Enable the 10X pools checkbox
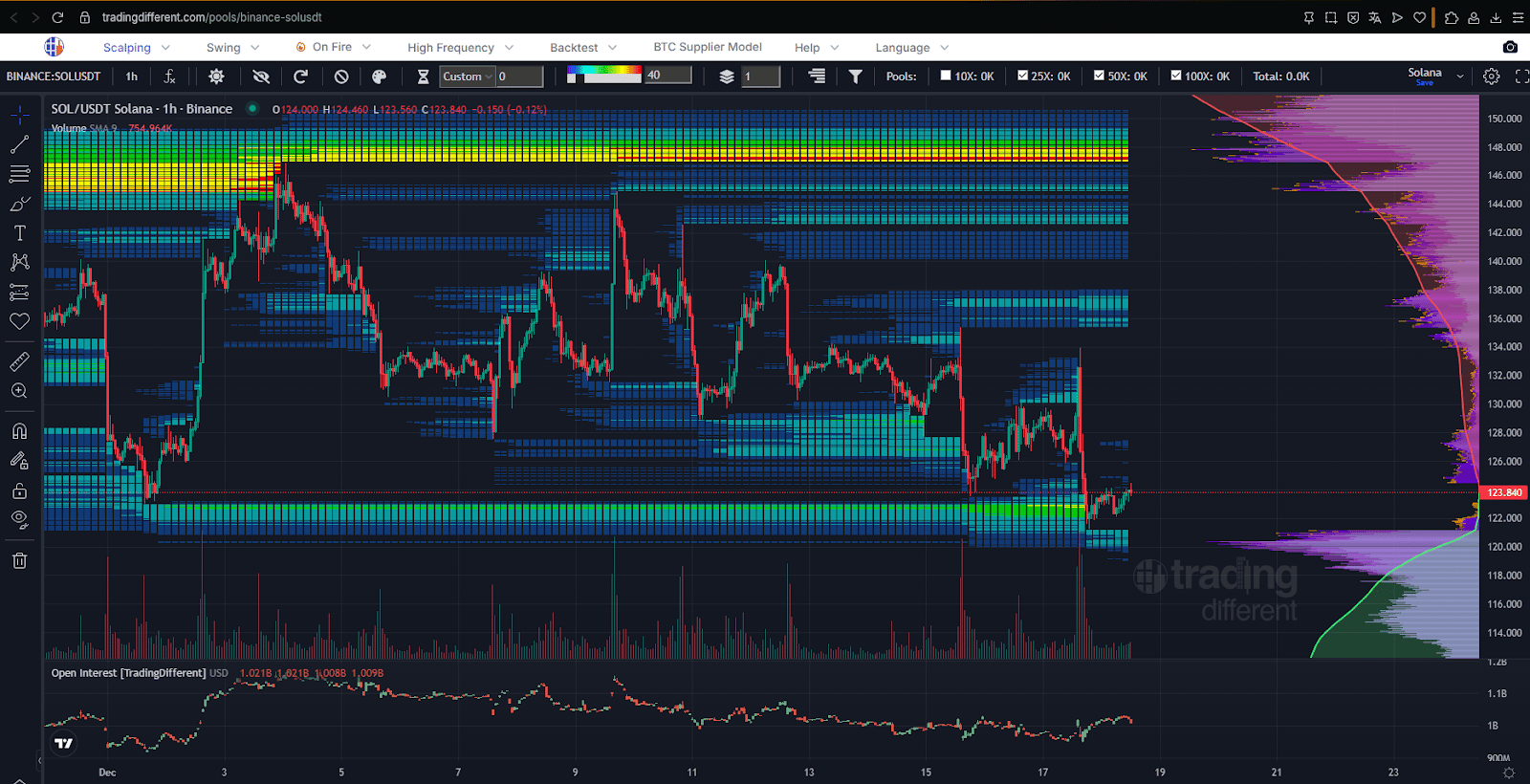 [x=946, y=76]
